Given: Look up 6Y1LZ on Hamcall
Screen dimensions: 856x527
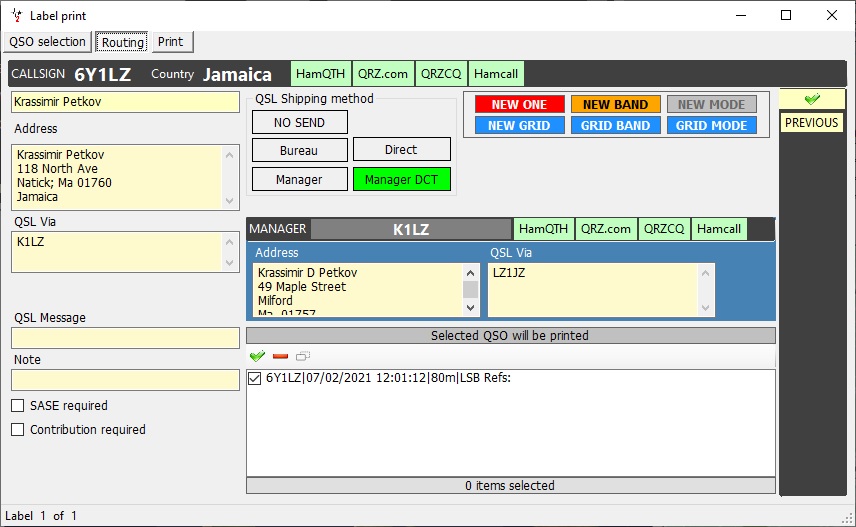Looking at the screenshot, I should tap(496, 74).
